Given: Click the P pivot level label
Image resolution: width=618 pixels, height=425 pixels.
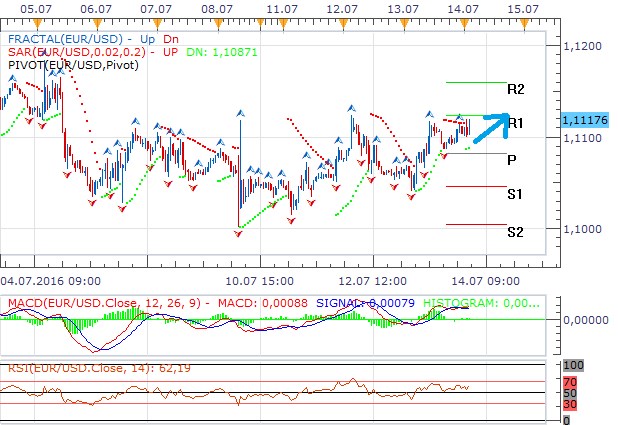Looking at the screenshot, I should (511, 159).
